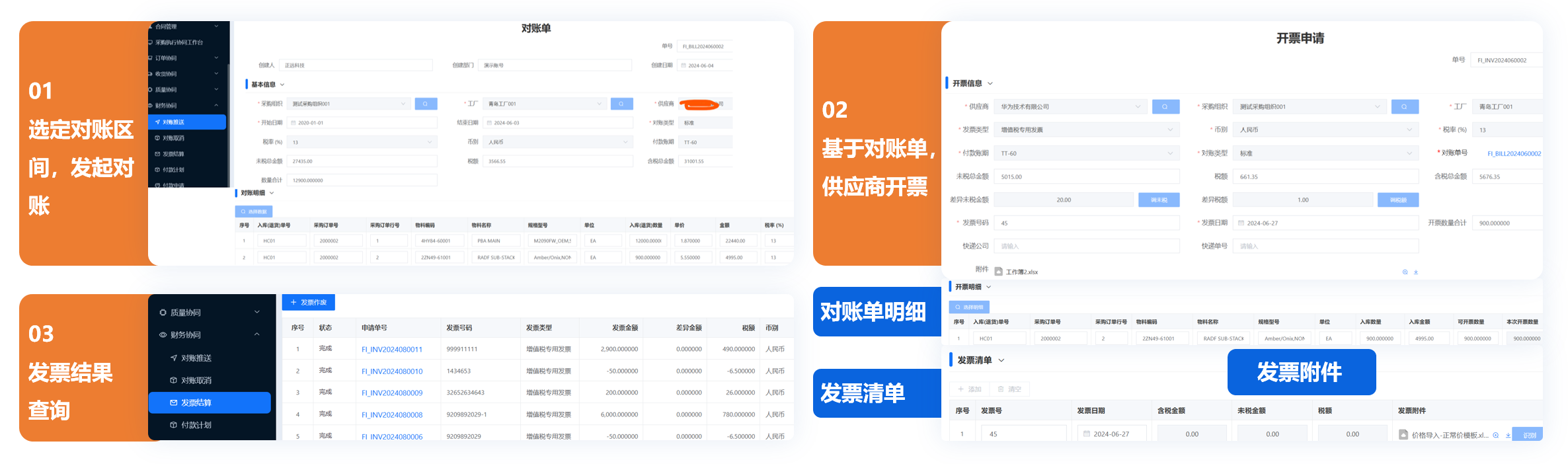Click the search button beside 采购组织 in 对账单
This screenshot has height=464, width=1568.
click(x=426, y=104)
